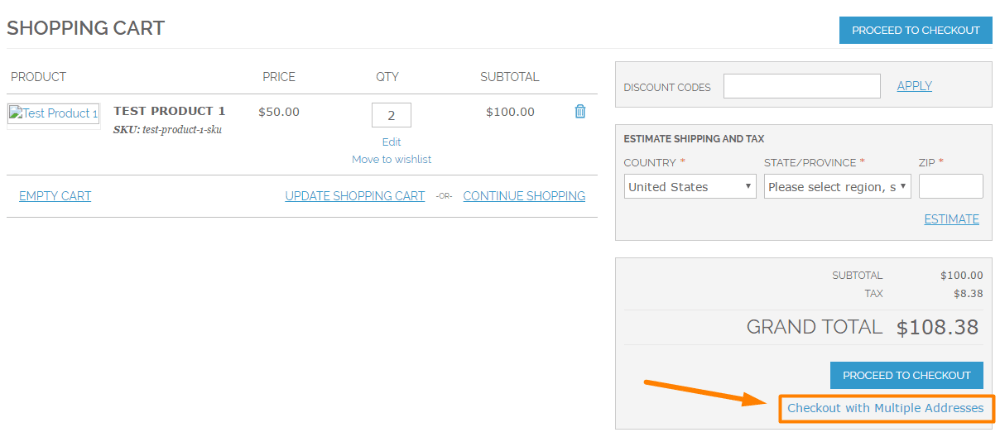Viewport: 1000px width, 437px height.
Task: Open the Country dropdown
Action: pos(690,187)
